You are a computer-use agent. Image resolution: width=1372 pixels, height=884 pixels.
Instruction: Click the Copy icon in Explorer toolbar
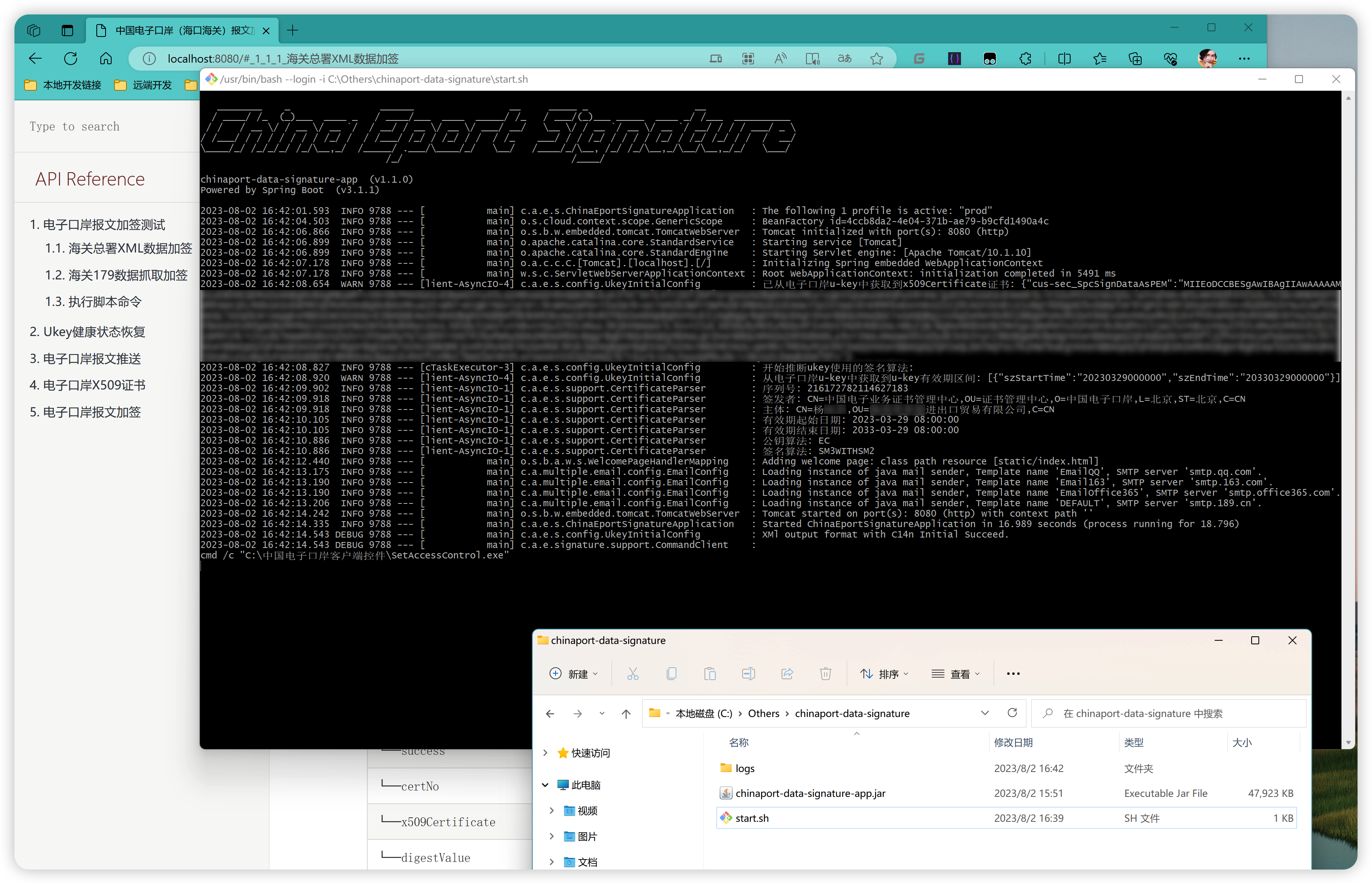pyautogui.click(x=672, y=674)
